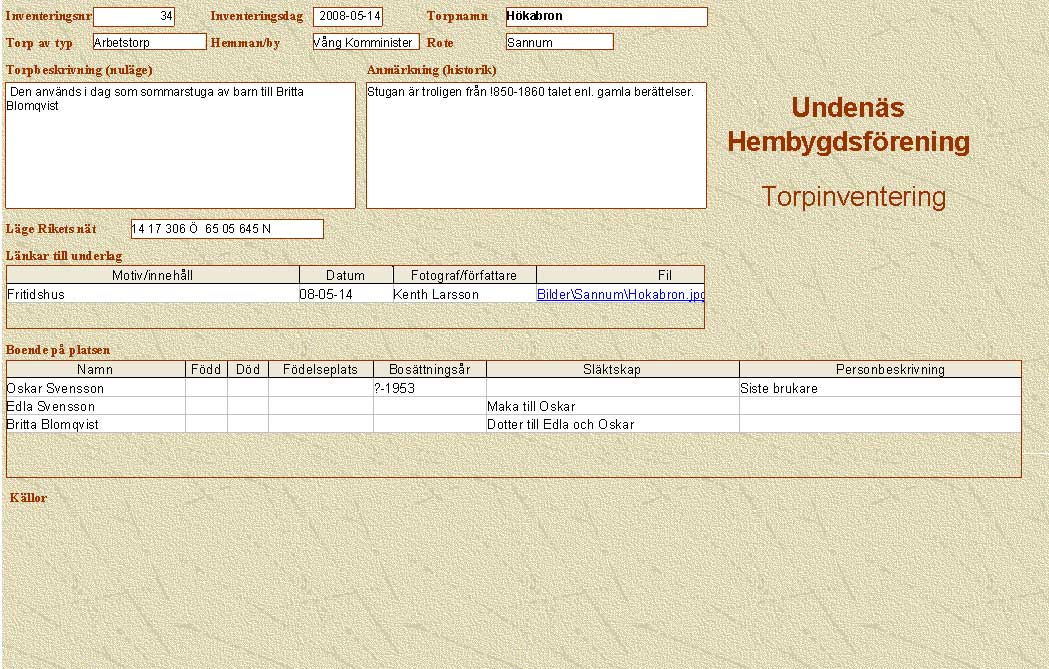Select the Oskar Svensson name row

tap(95, 388)
